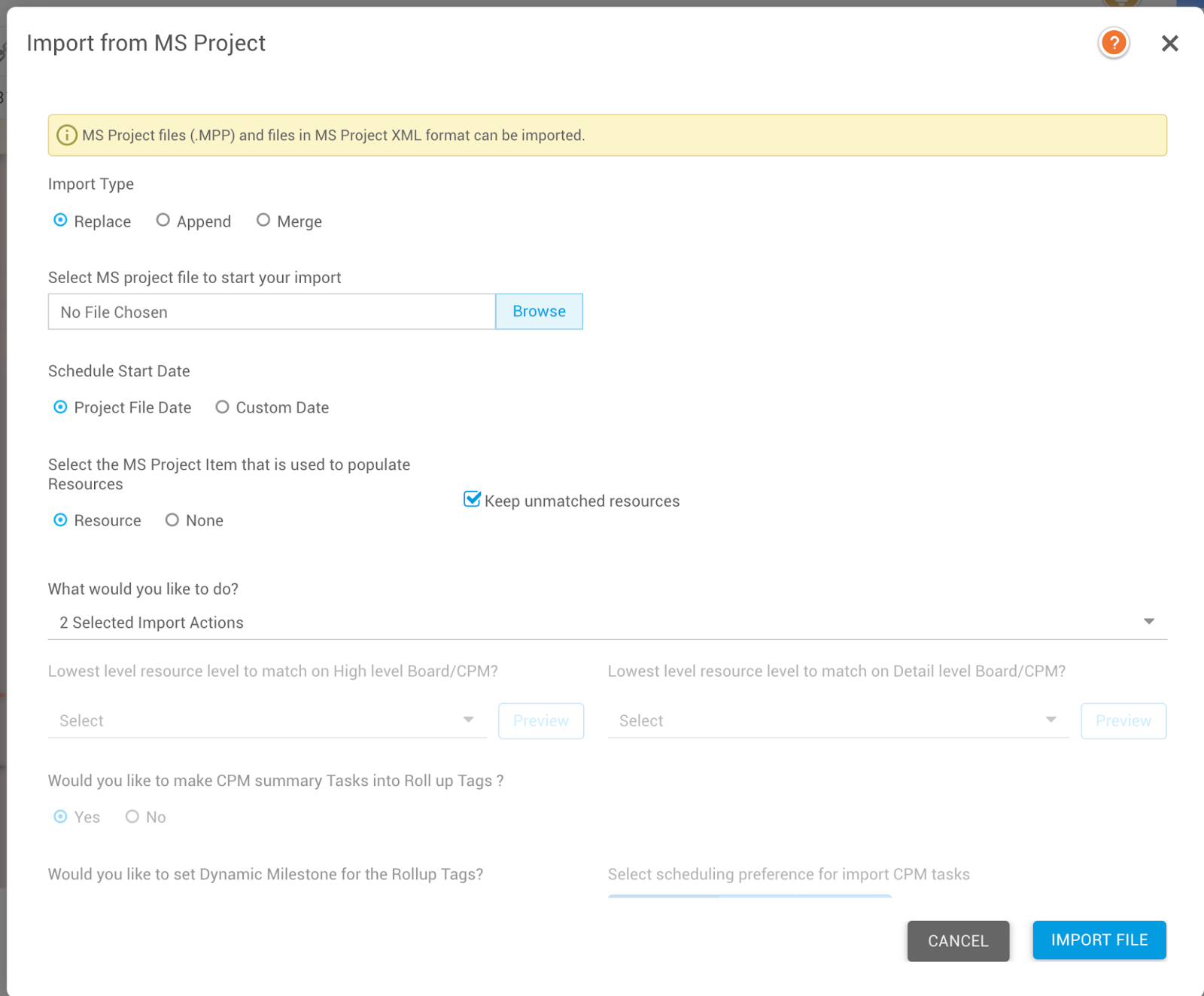
Task: Open Detail level Board/CPM Select dropdown
Action: point(838,720)
